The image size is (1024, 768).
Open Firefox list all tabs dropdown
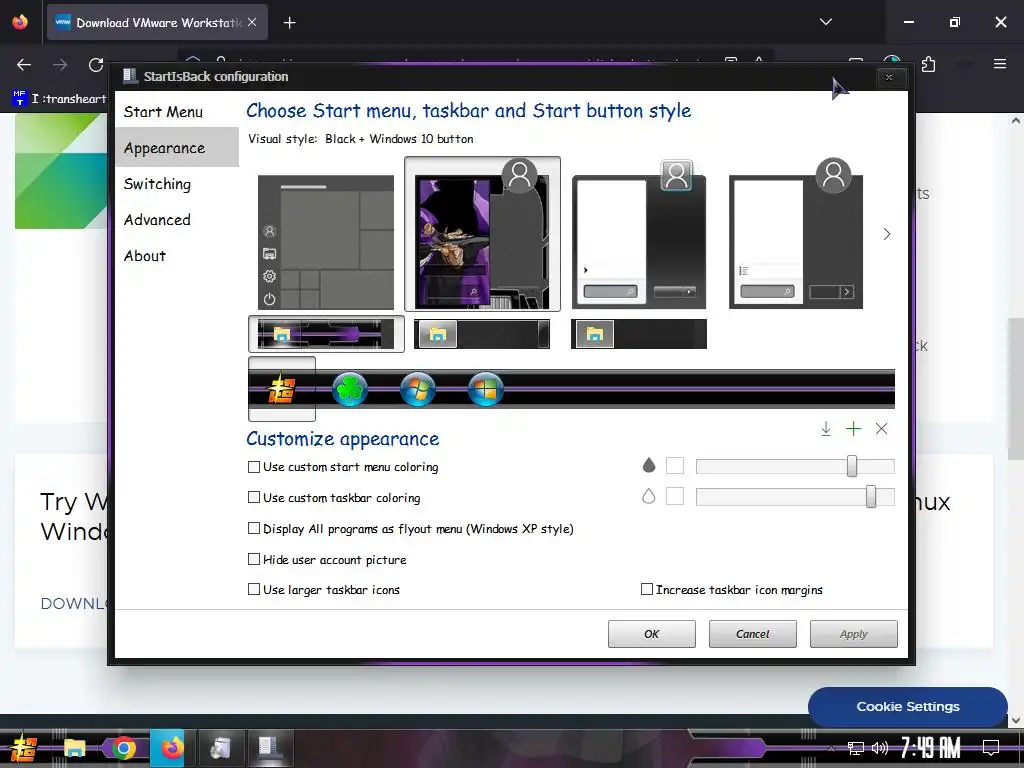[825, 22]
